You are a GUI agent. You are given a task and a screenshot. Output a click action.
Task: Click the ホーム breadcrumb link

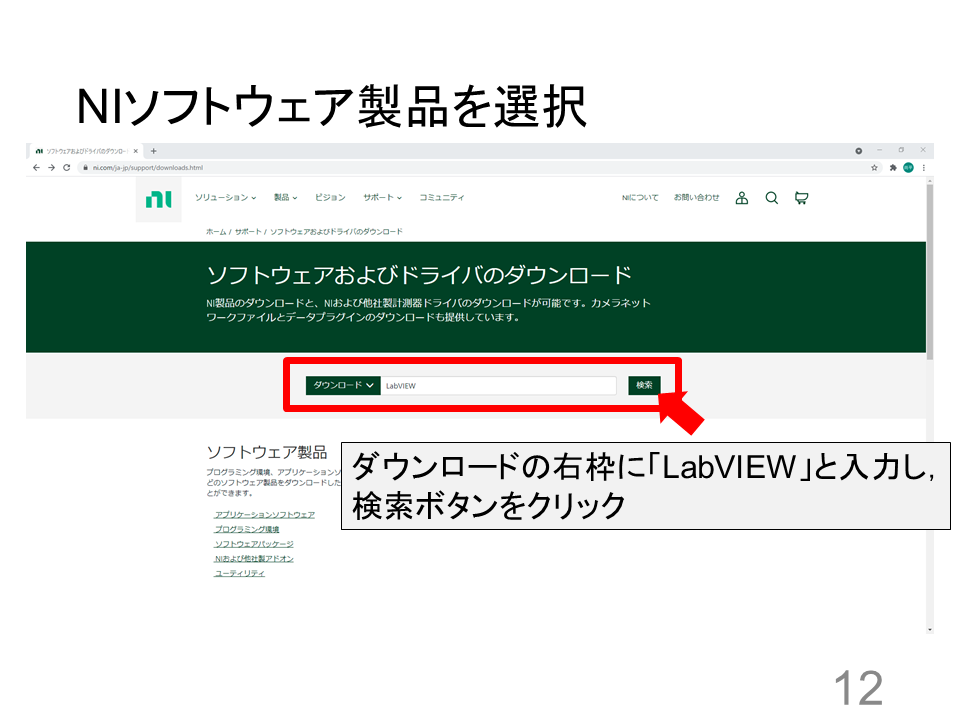216,231
